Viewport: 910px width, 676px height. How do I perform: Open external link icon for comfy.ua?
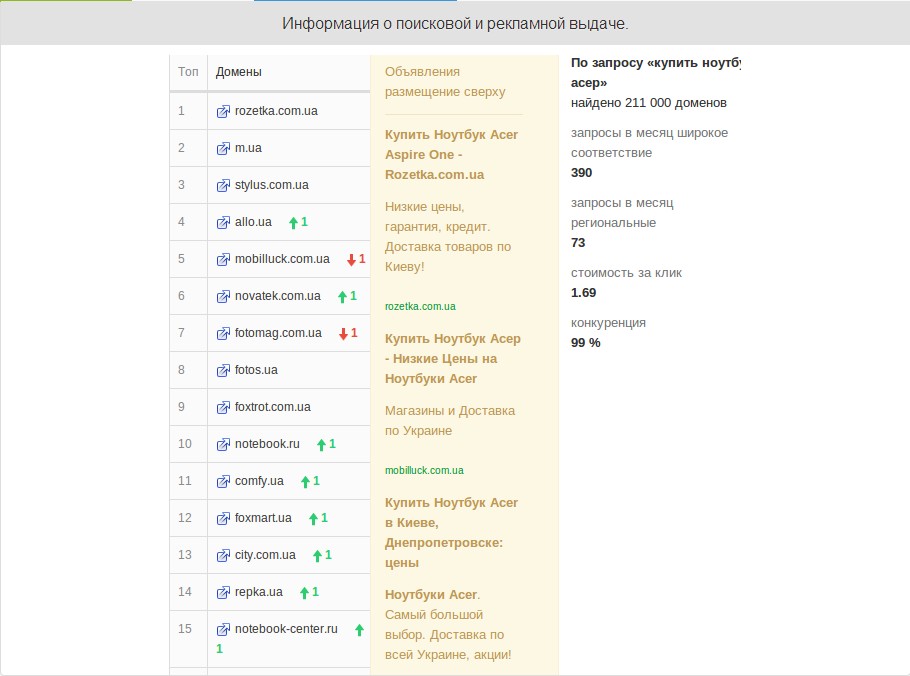click(223, 481)
